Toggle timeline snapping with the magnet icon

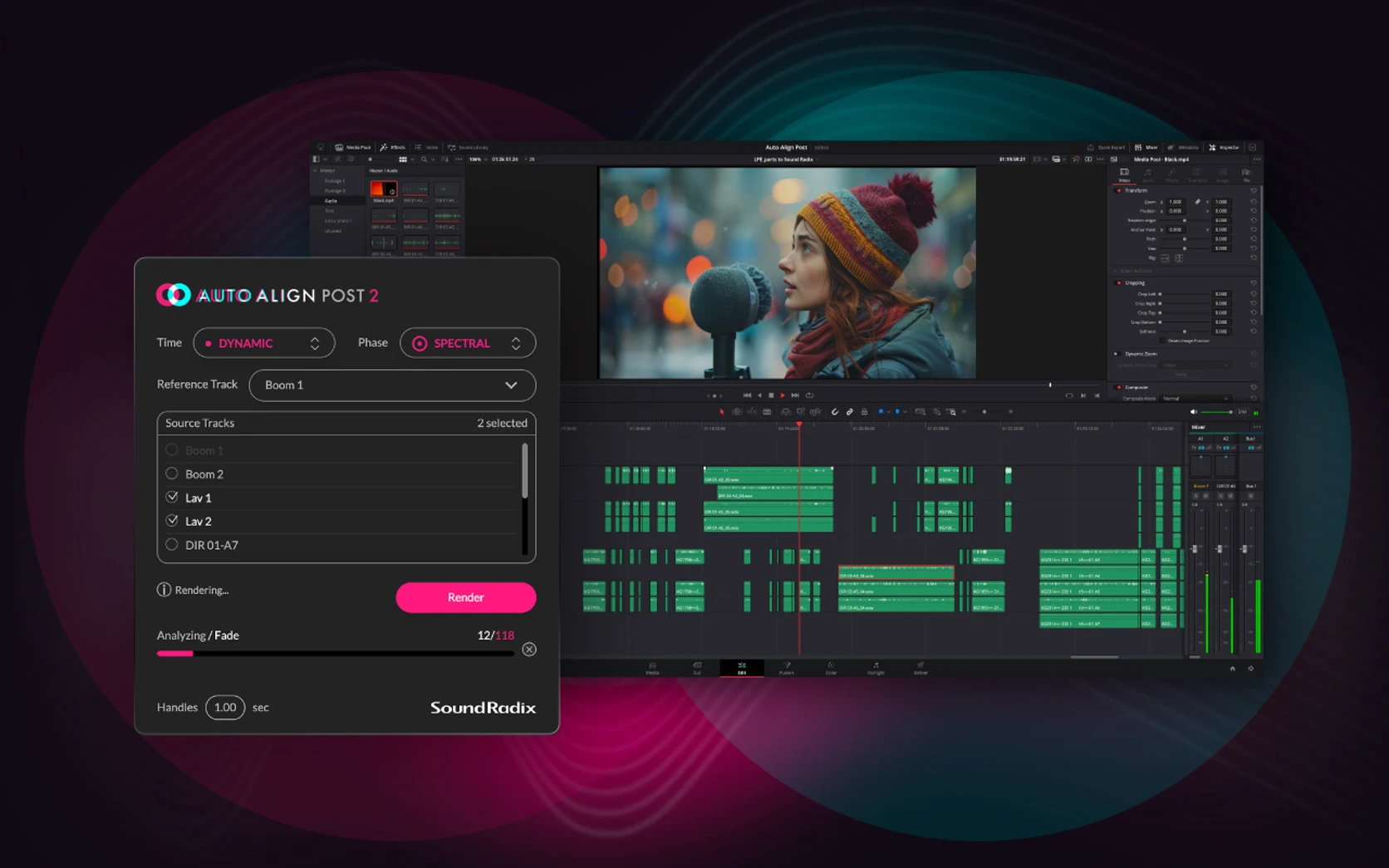835,412
